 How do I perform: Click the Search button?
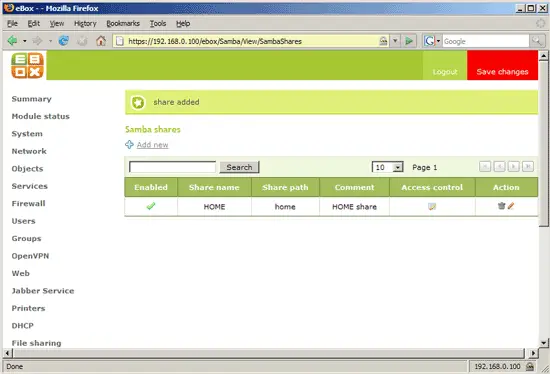239,167
